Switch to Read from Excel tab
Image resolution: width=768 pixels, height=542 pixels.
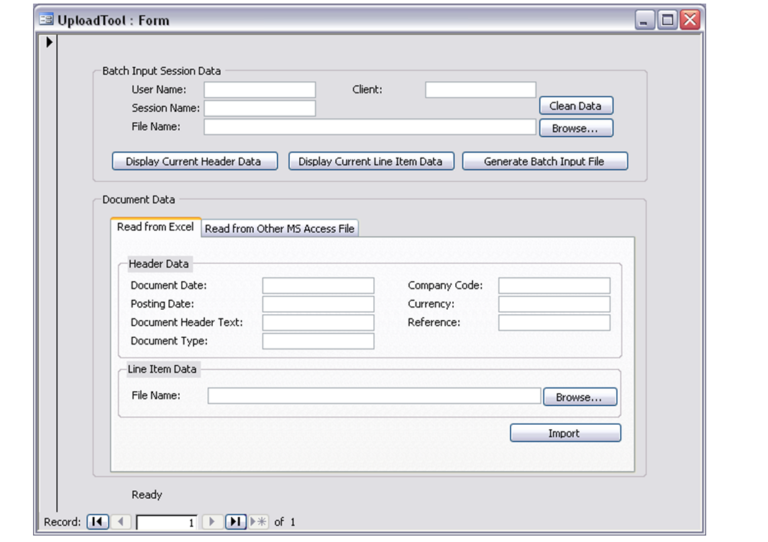pos(155,227)
